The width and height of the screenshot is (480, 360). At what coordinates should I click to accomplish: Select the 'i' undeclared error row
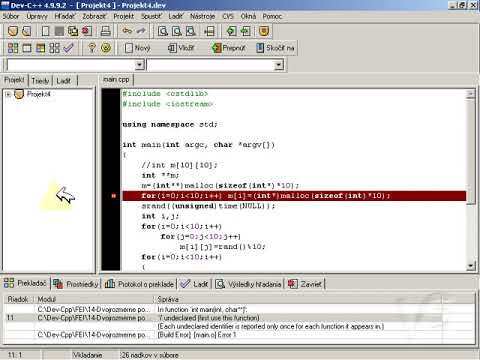pos(239,318)
